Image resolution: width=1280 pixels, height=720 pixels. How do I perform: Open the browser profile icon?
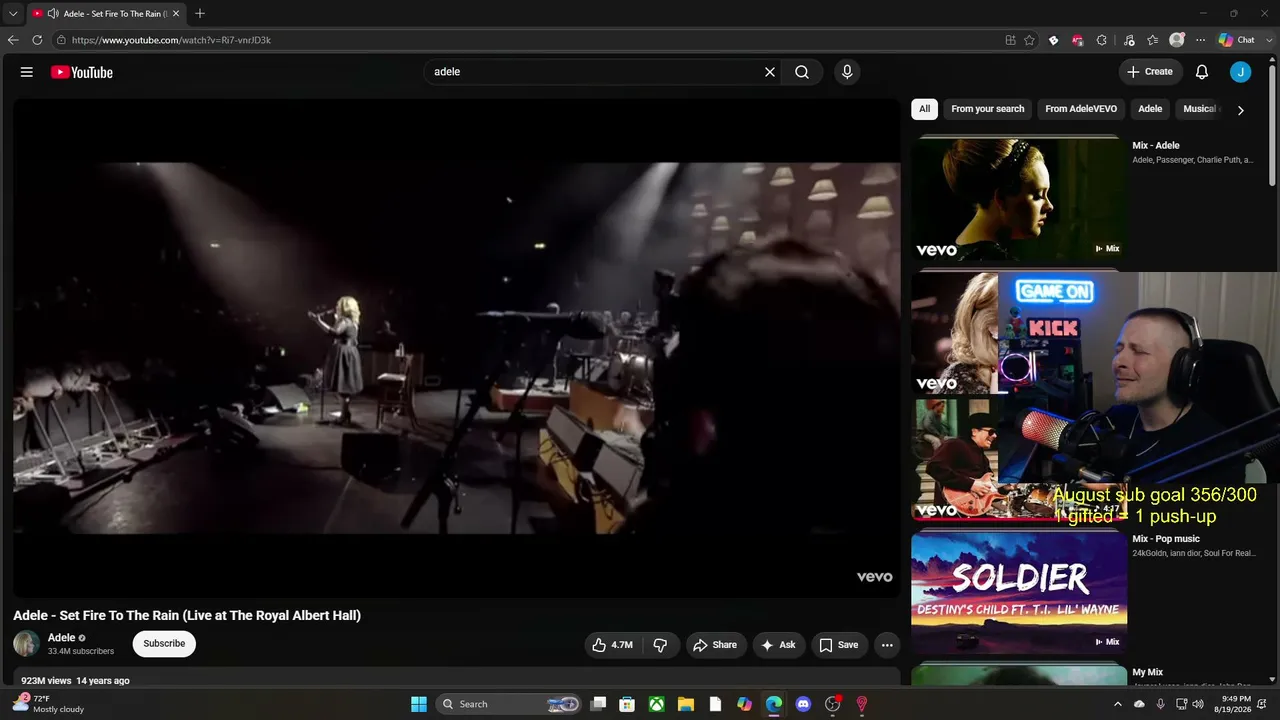click(x=1177, y=40)
